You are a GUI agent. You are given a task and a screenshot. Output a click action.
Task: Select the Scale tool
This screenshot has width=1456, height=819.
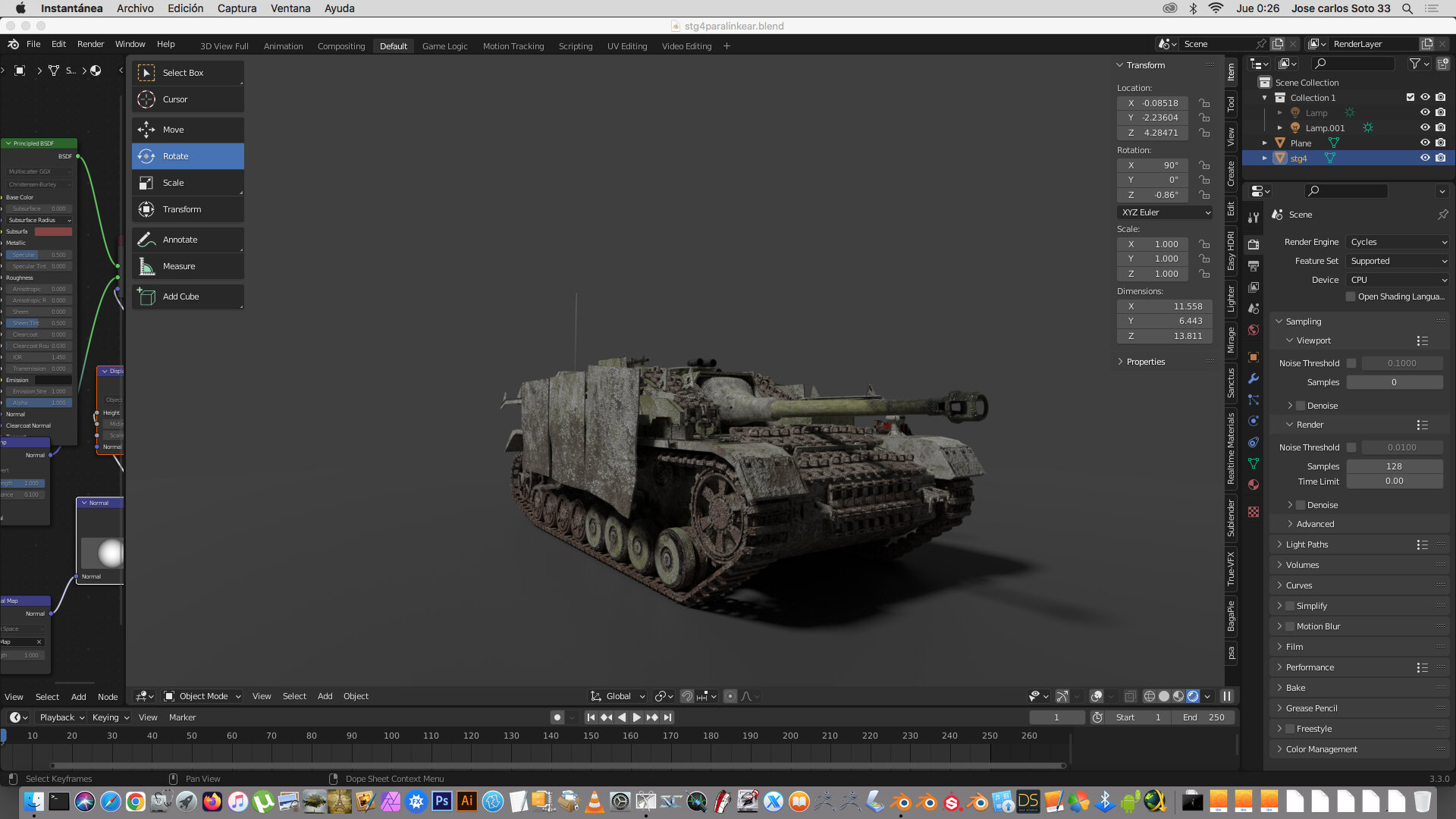[x=187, y=183]
